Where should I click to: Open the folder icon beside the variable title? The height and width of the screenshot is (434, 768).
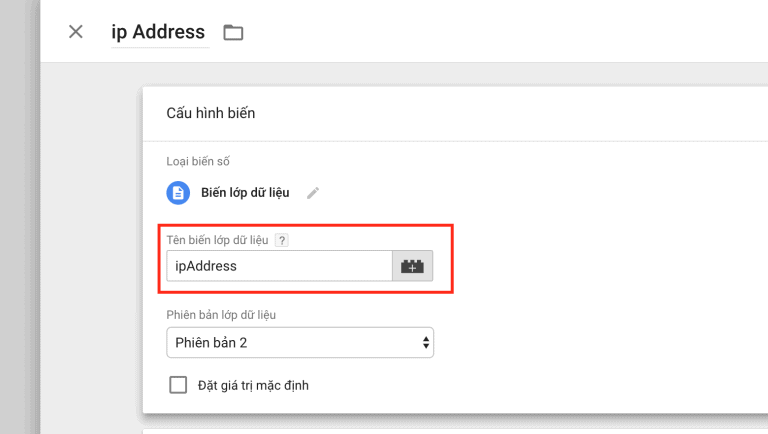[233, 32]
